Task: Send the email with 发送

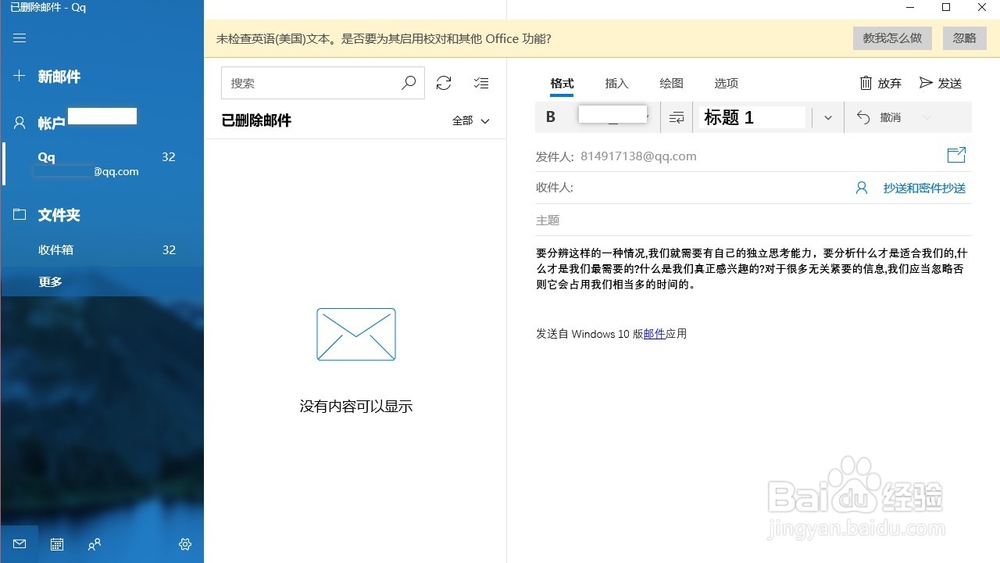Action: click(x=940, y=84)
